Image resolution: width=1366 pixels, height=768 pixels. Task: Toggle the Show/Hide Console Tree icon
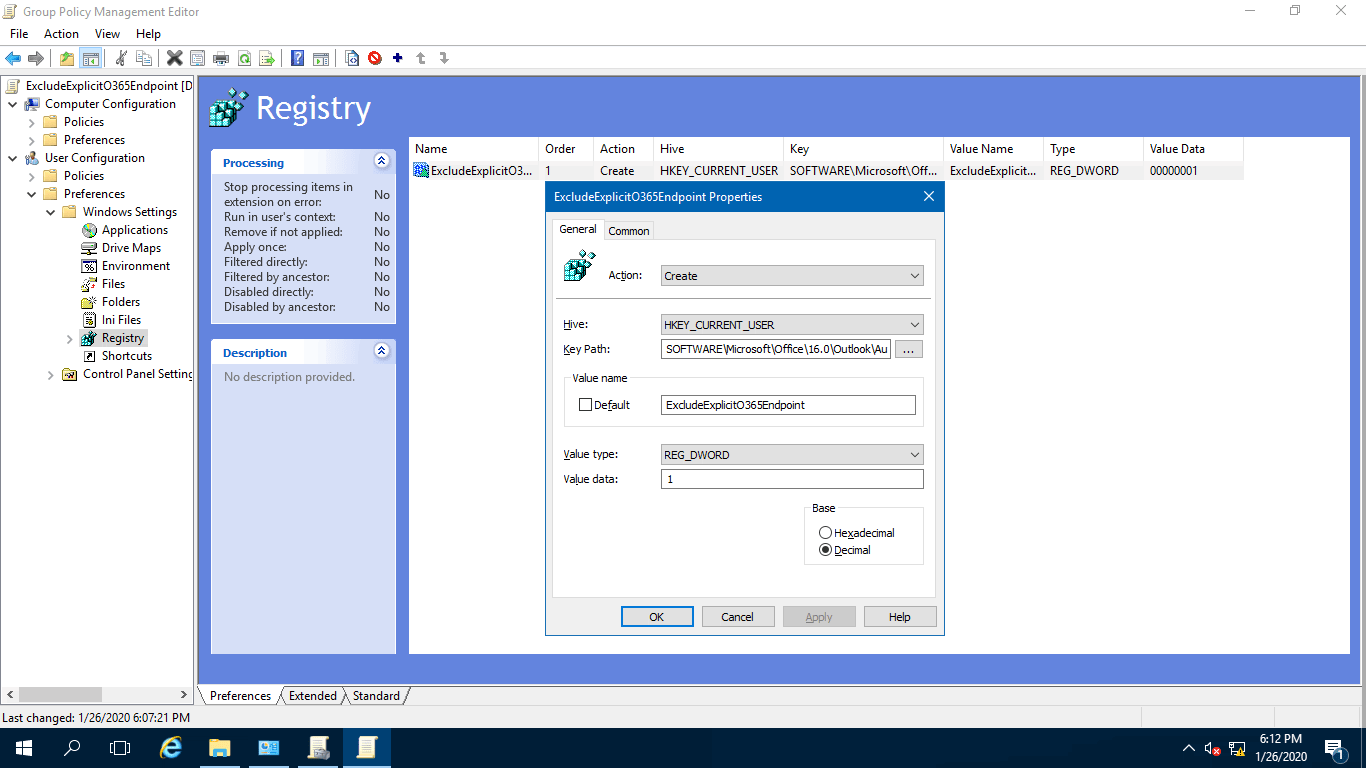point(90,58)
